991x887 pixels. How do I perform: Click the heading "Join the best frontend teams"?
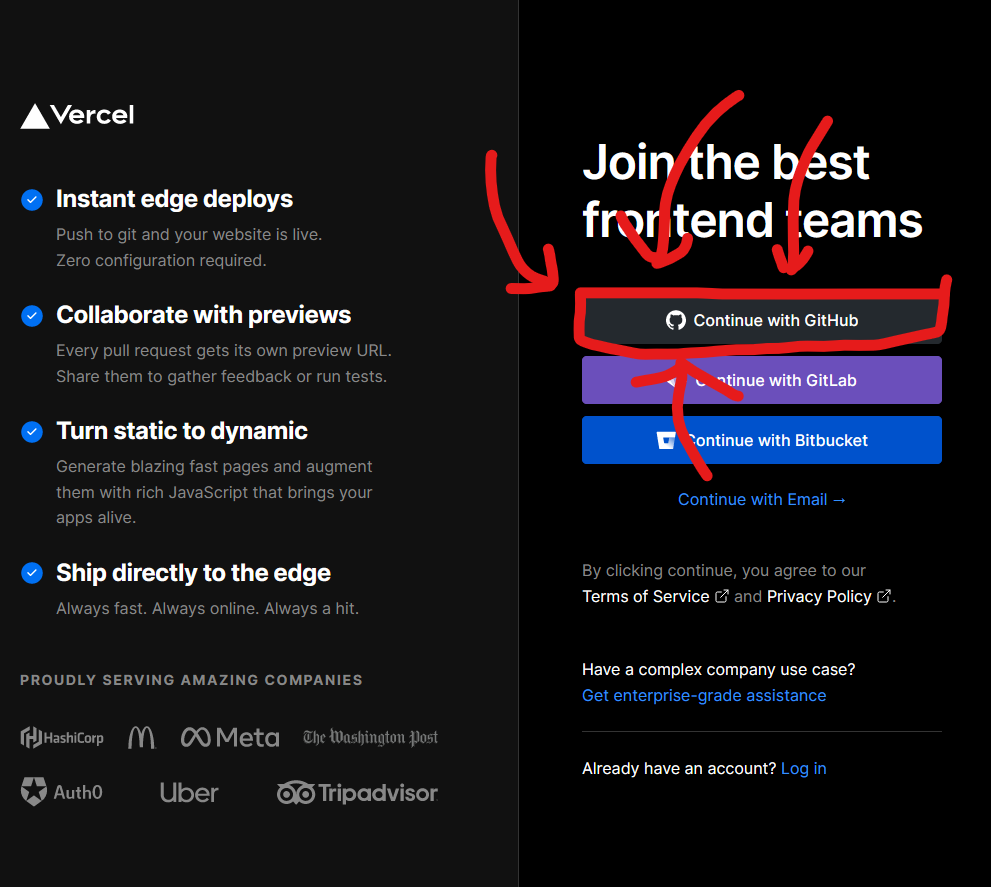coord(752,191)
